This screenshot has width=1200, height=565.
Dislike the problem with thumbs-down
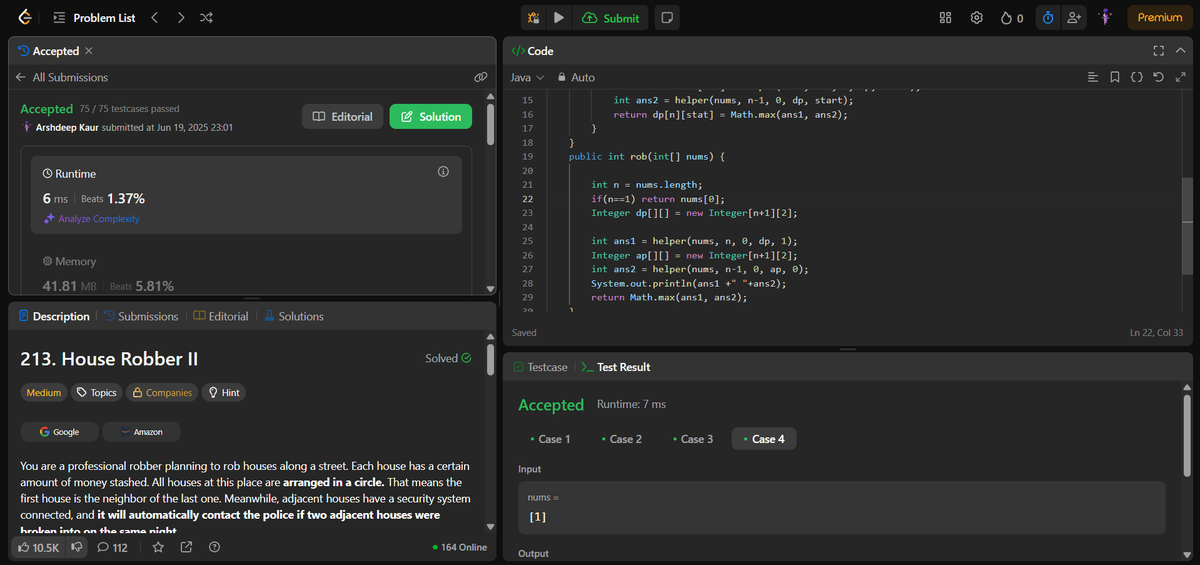pyautogui.click(x=76, y=547)
